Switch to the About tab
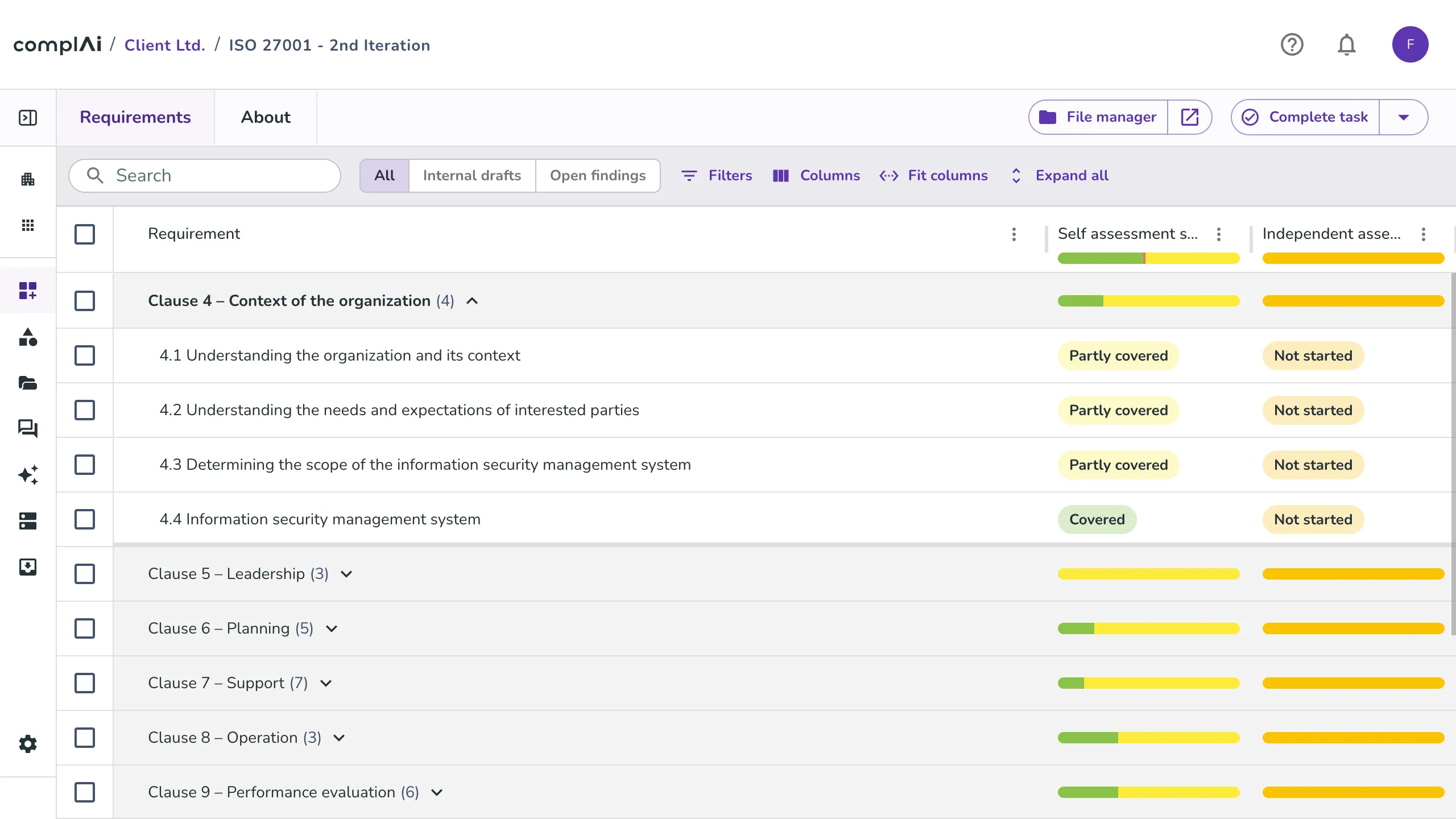Viewport: 1456px width, 819px height. coord(266,117)
